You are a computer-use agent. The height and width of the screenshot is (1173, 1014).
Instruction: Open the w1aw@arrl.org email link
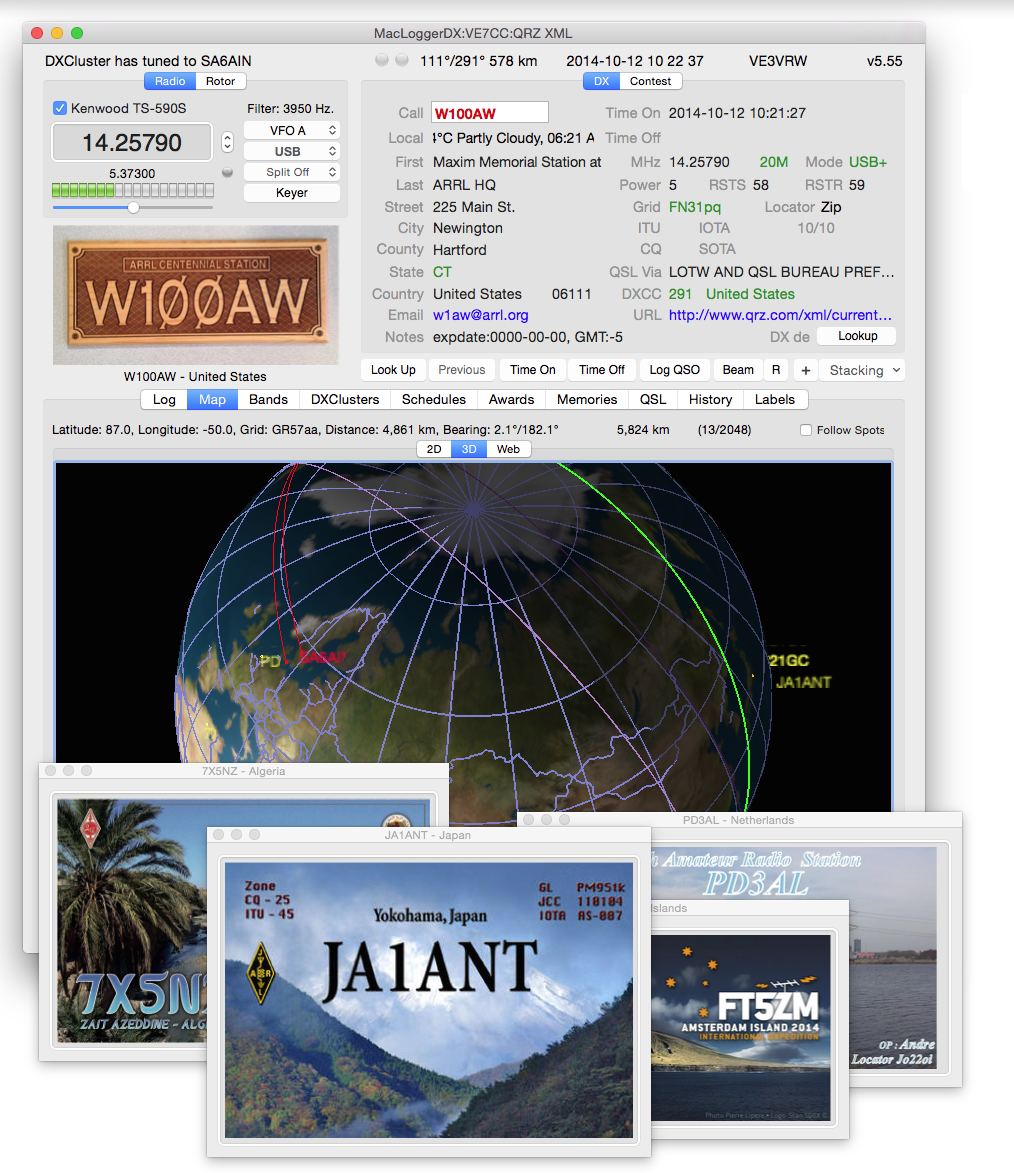point(480,315)
